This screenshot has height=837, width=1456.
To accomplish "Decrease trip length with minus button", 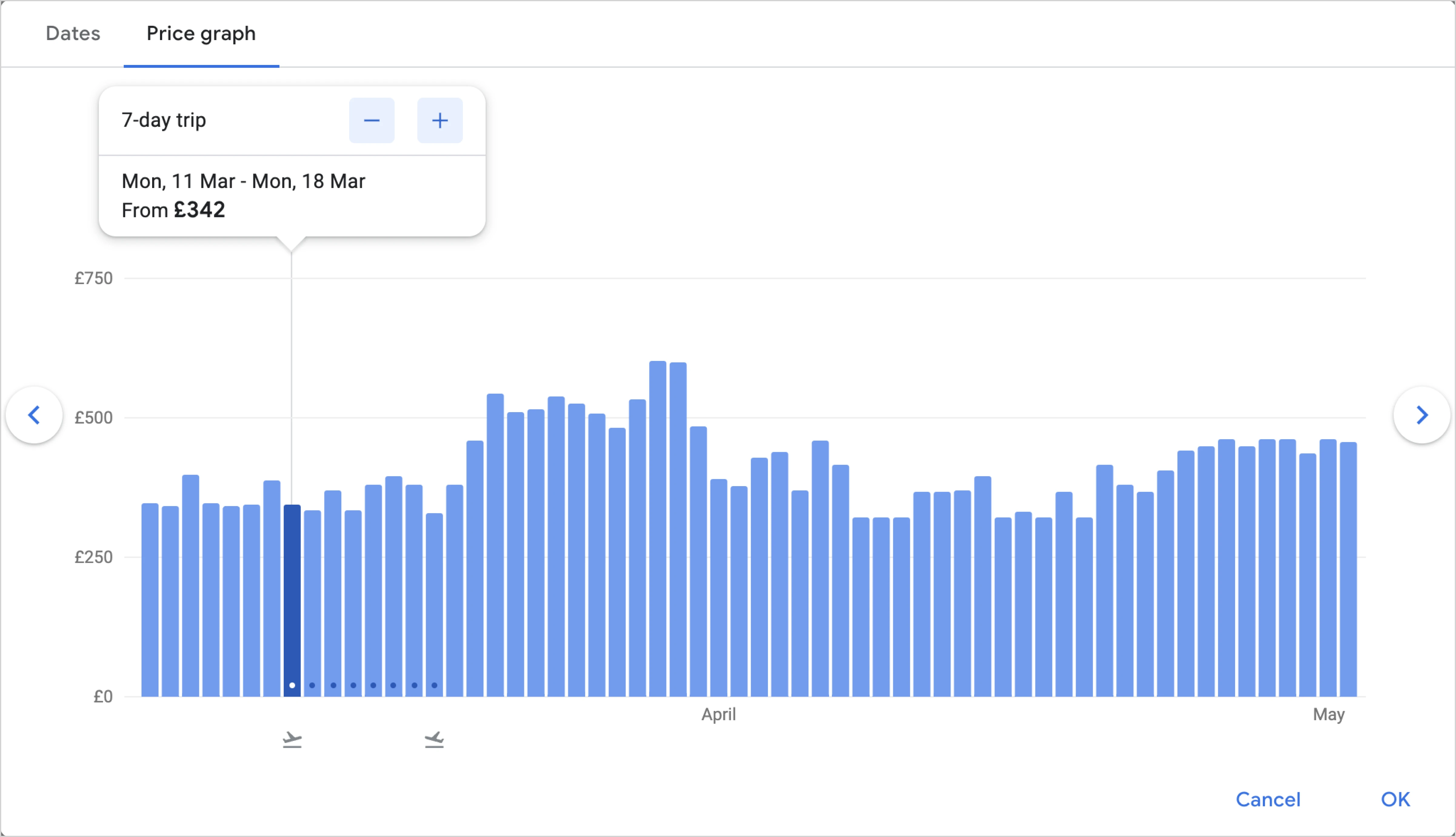I will pyautogui.click(x=372, y=120).
